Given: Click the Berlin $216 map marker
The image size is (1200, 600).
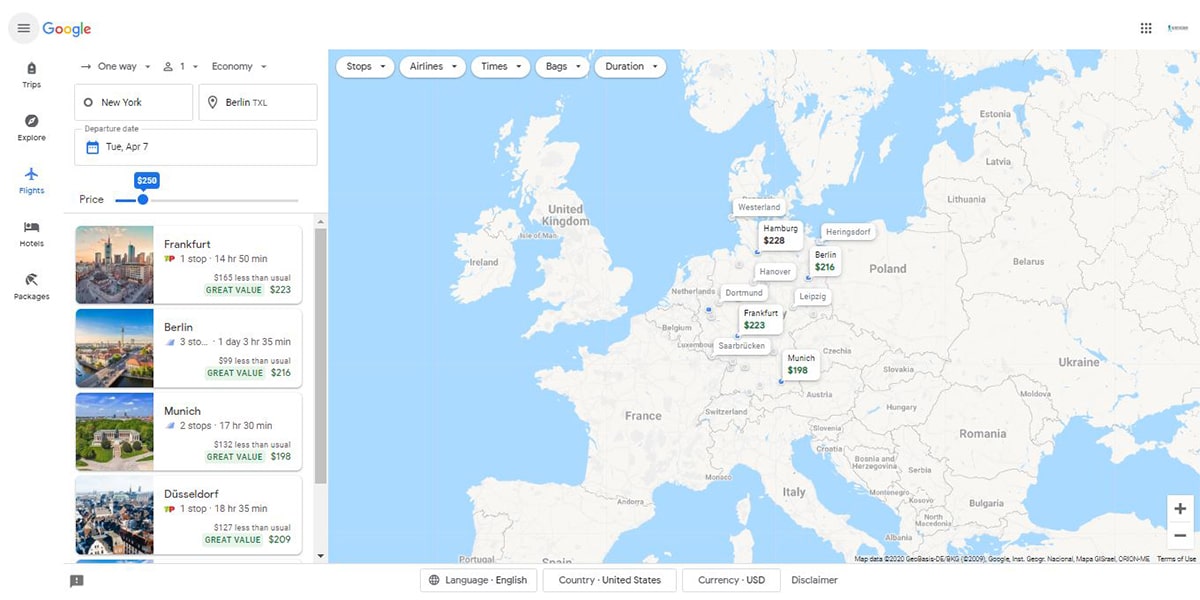Looking at the screenshot, I should pyautogui.click(x=825, y=261).
